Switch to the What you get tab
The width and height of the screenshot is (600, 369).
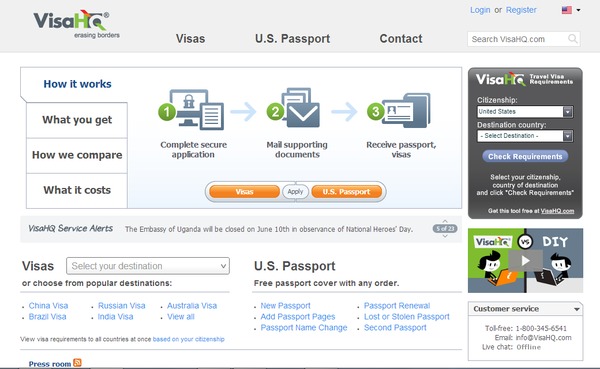pos(77,120)
